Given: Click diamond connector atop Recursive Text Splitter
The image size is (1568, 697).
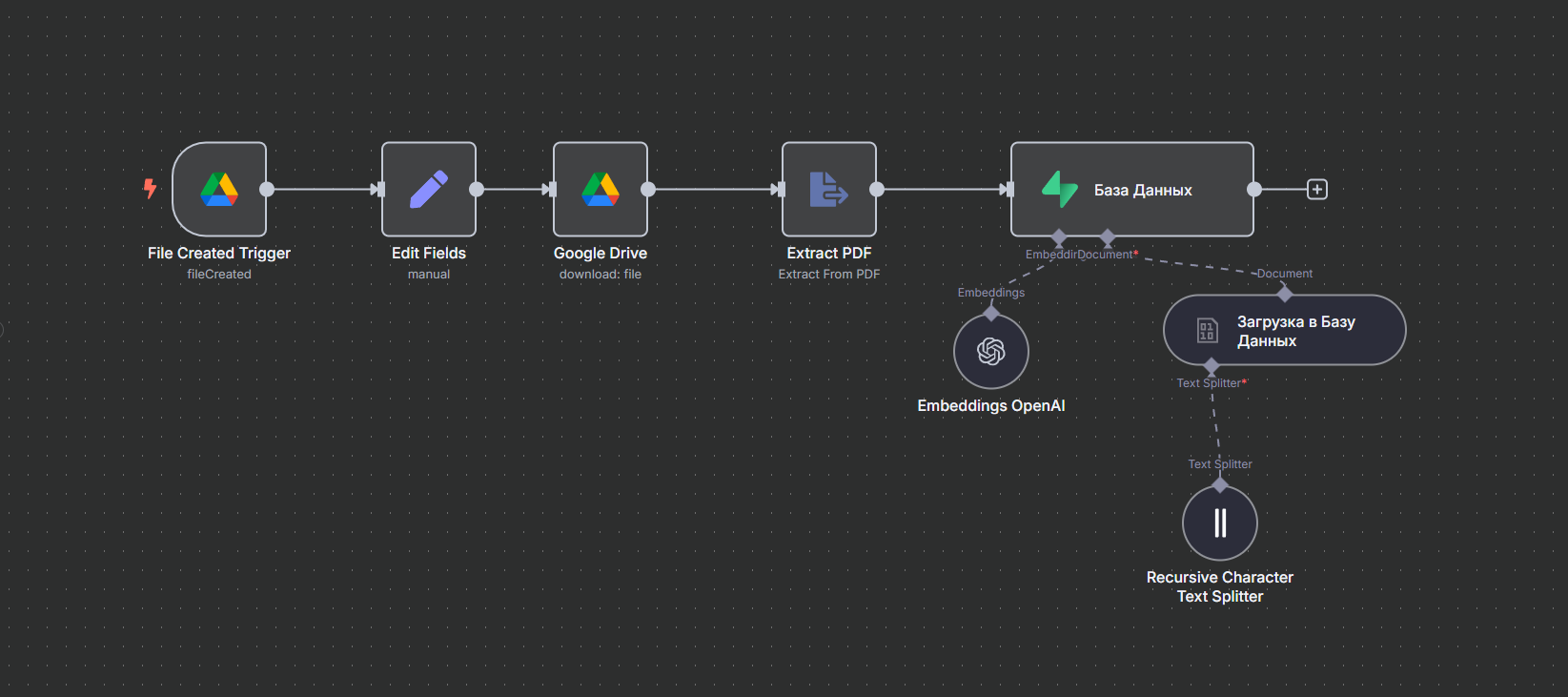Looking at the screenshot, I should (1220, 484).
